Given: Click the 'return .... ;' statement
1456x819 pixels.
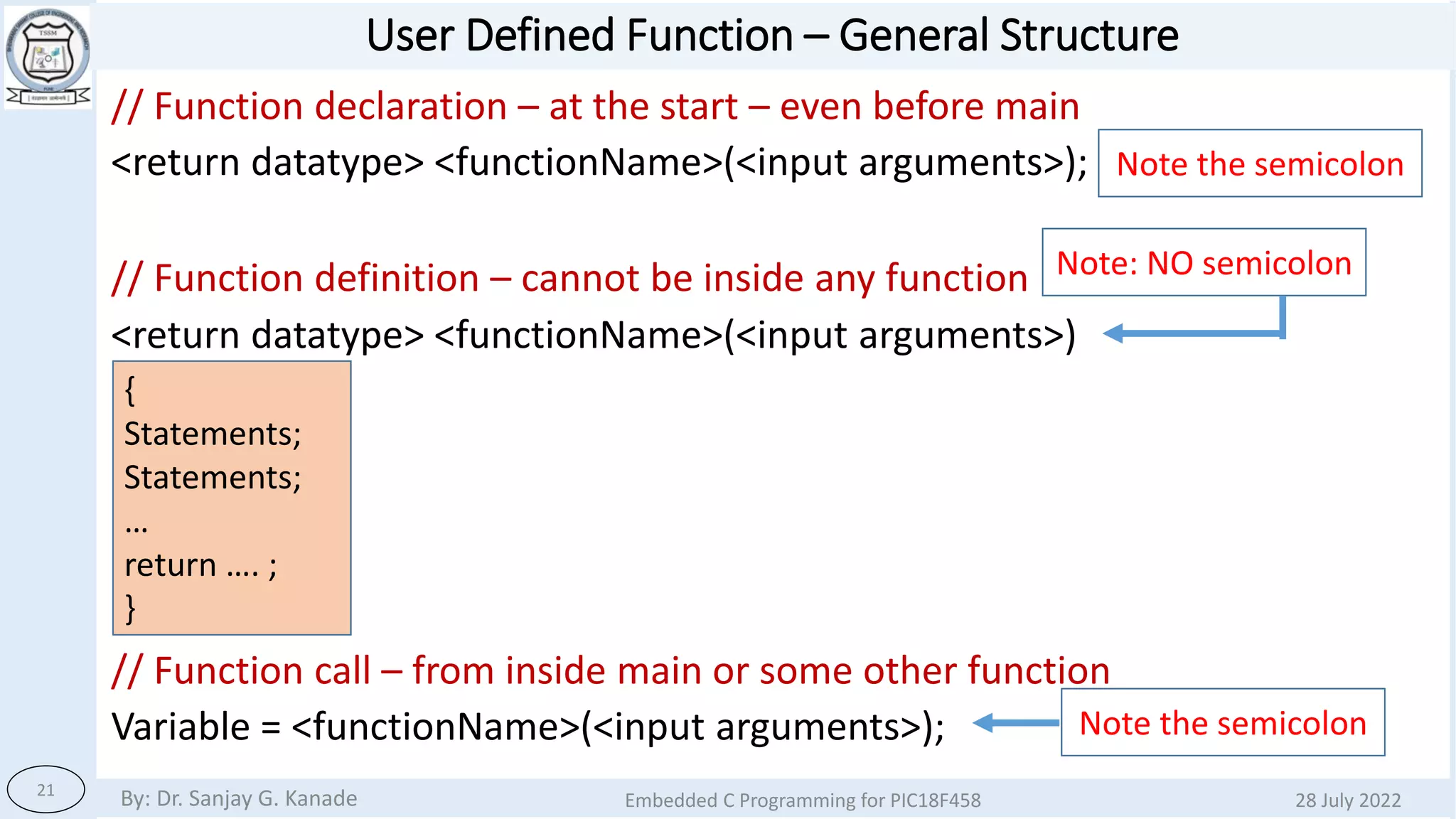Looking at the screenshot, I should 200,565.
